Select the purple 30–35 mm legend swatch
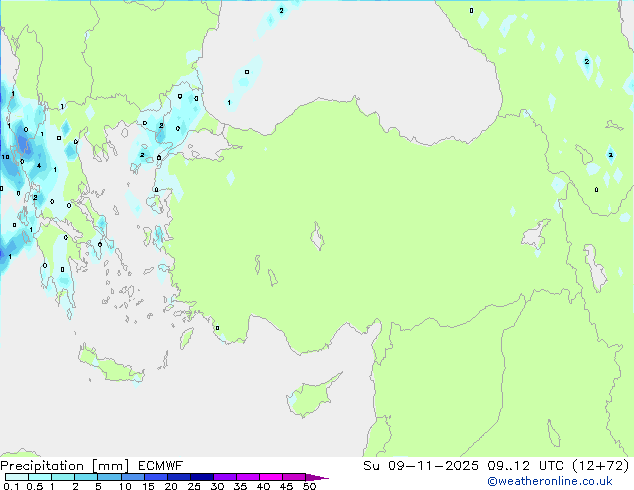The image size is (634, 490). coord(225,477)
